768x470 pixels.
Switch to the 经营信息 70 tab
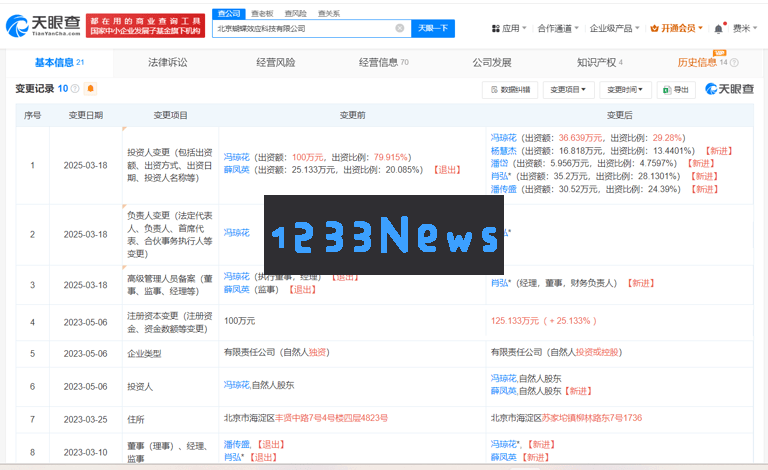pos(384,63)
